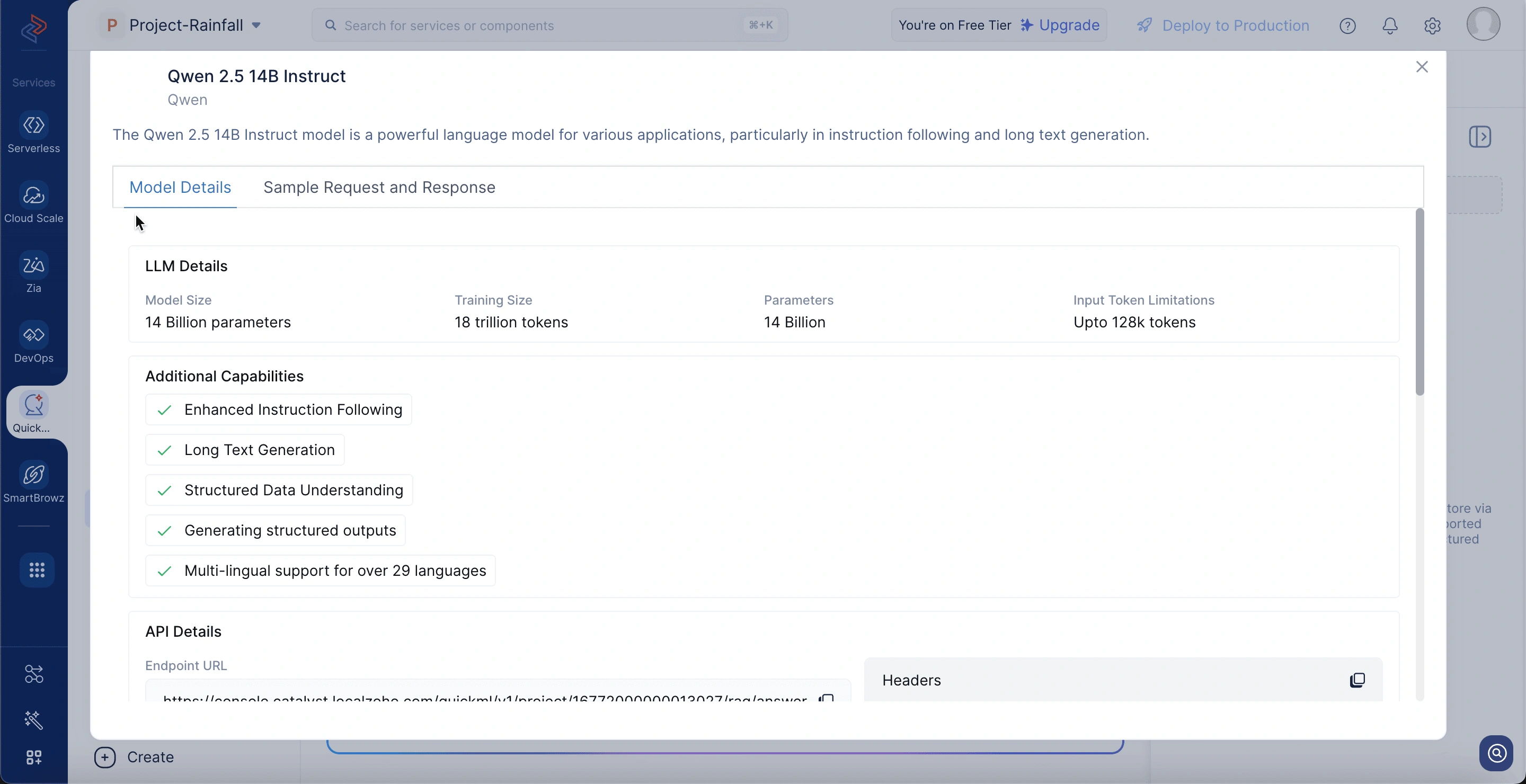Click Deploy to Production button
Viewport: 1526px width, 784px height.
coord(1223,25)
